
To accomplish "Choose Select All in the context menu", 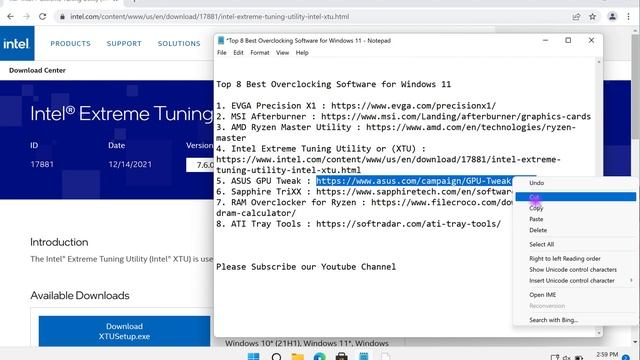I will [576, 244].
